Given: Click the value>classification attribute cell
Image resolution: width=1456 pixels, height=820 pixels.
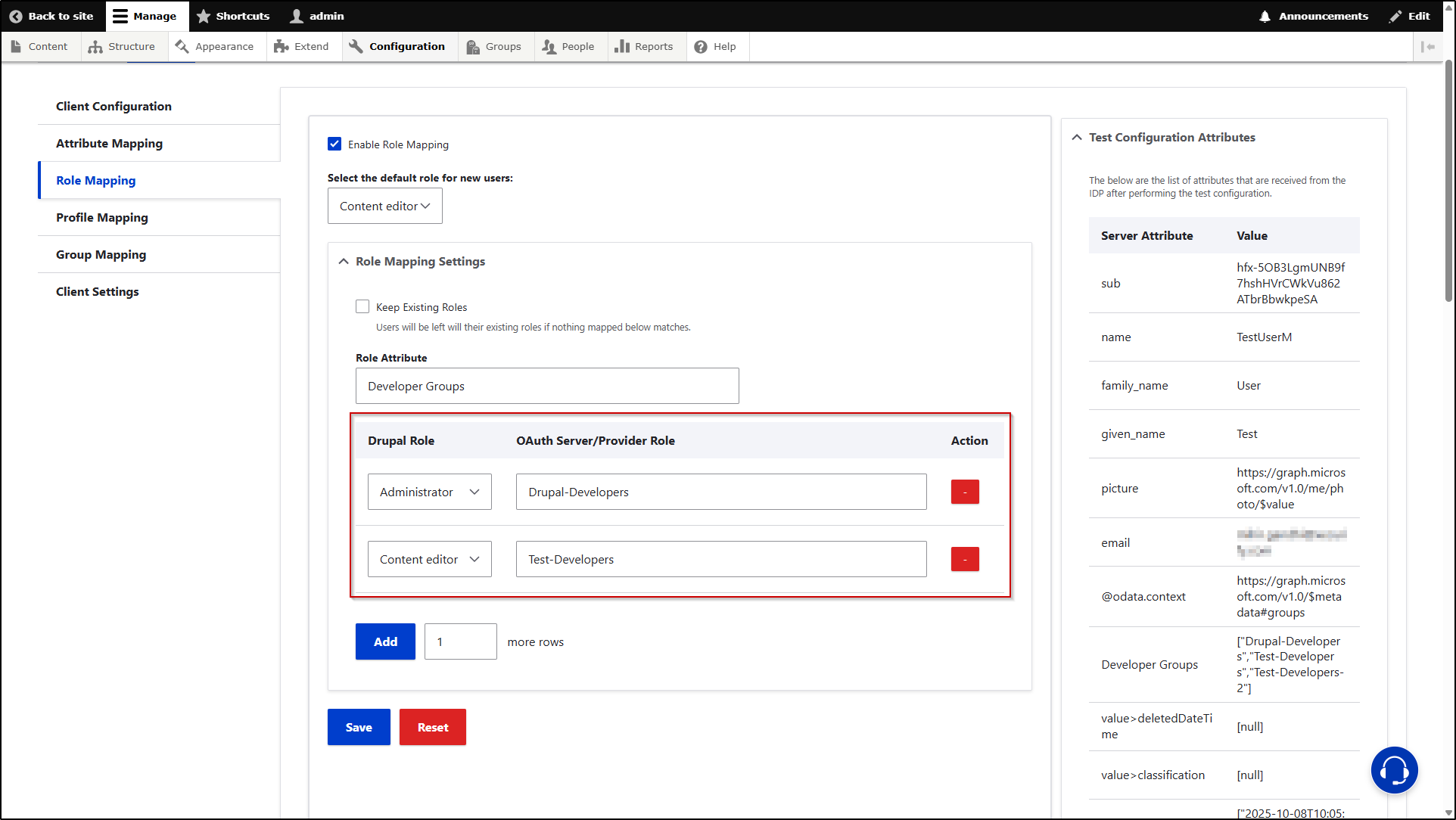Looking at the screenshot, I should (1153, 775).
